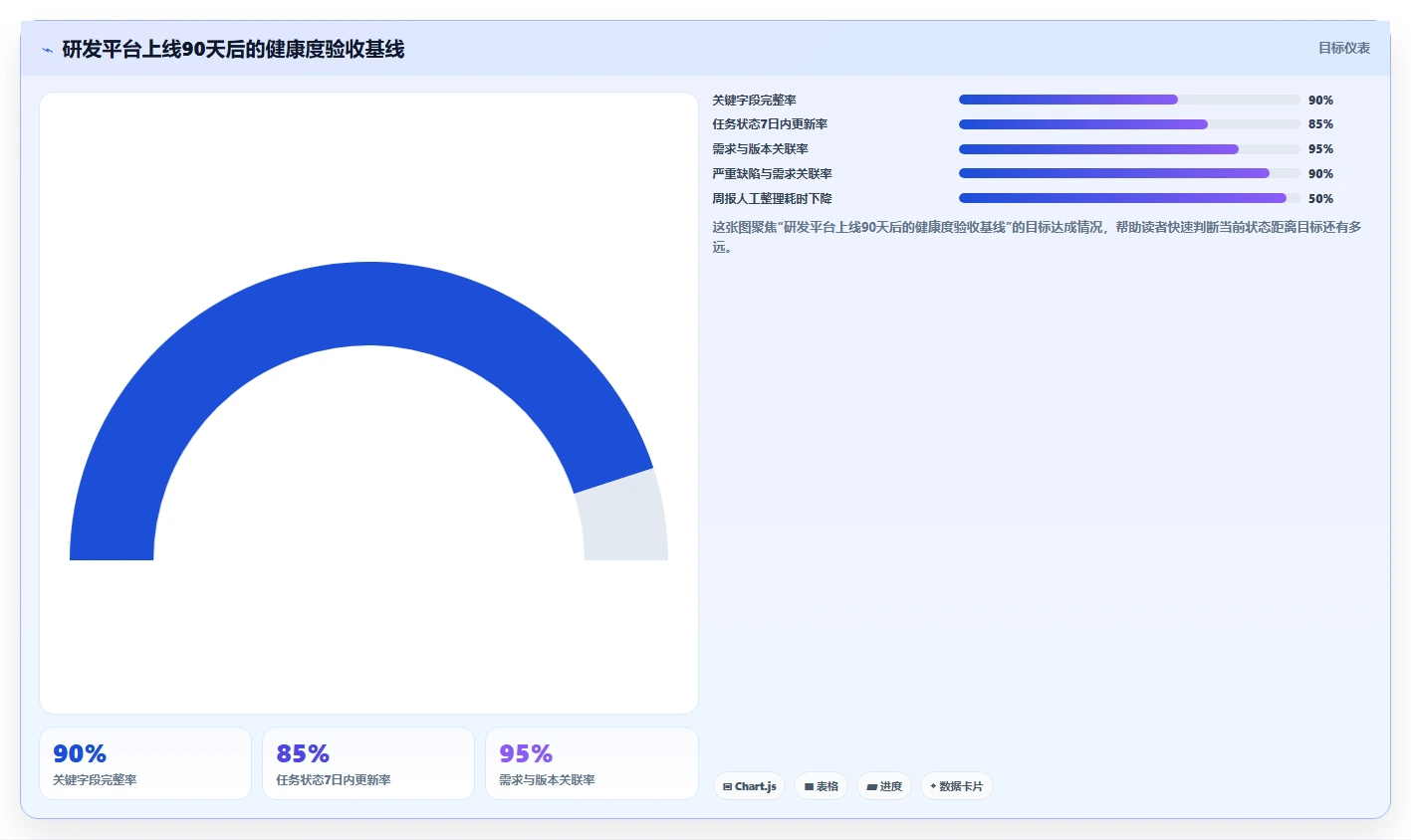Click the 任务状态7日内更新率 progress bar

click(x=1129, y=124)
